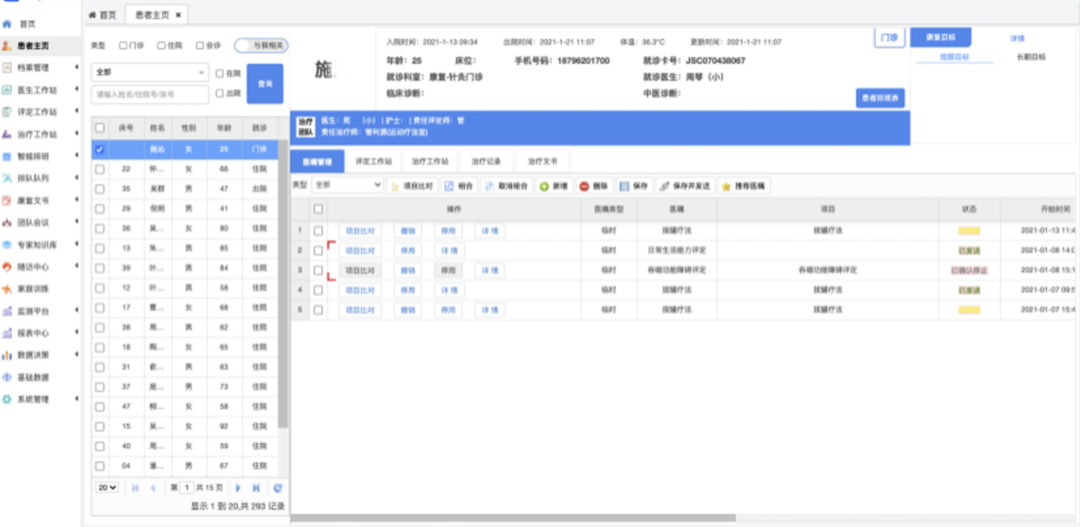Click the 保存 save toolbar button
This screenshot has height=527, width=1080.
point(634,186)
